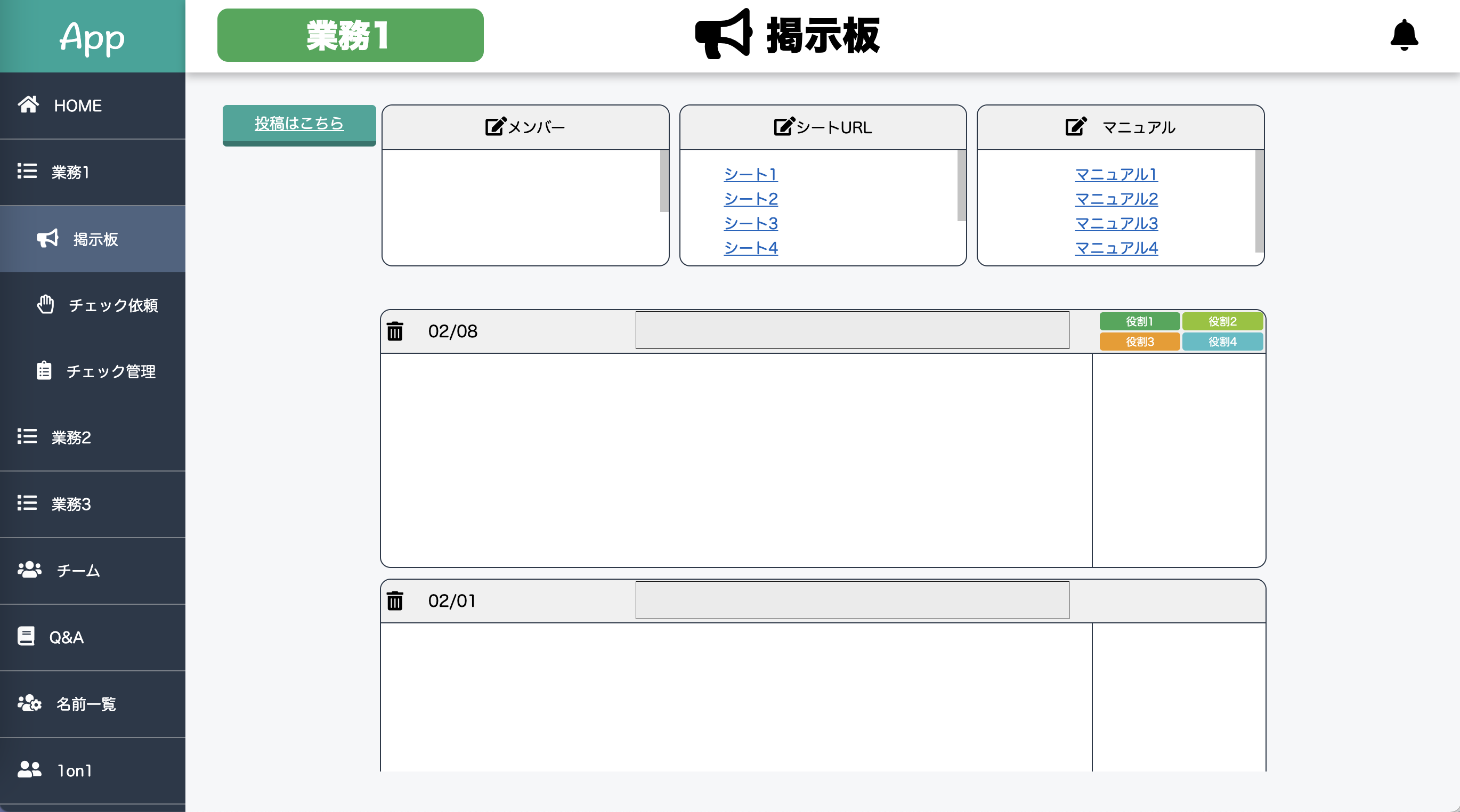
Task: Click the title field of the 02/08 post
Action: coord(852,330)
